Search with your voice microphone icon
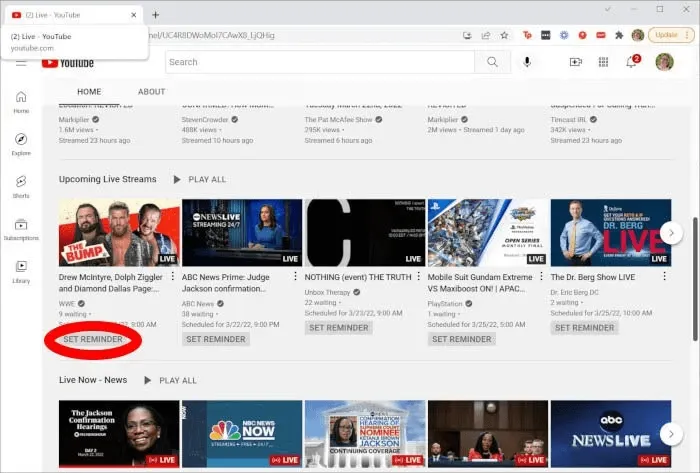The image size is (700, 473). 527,62
